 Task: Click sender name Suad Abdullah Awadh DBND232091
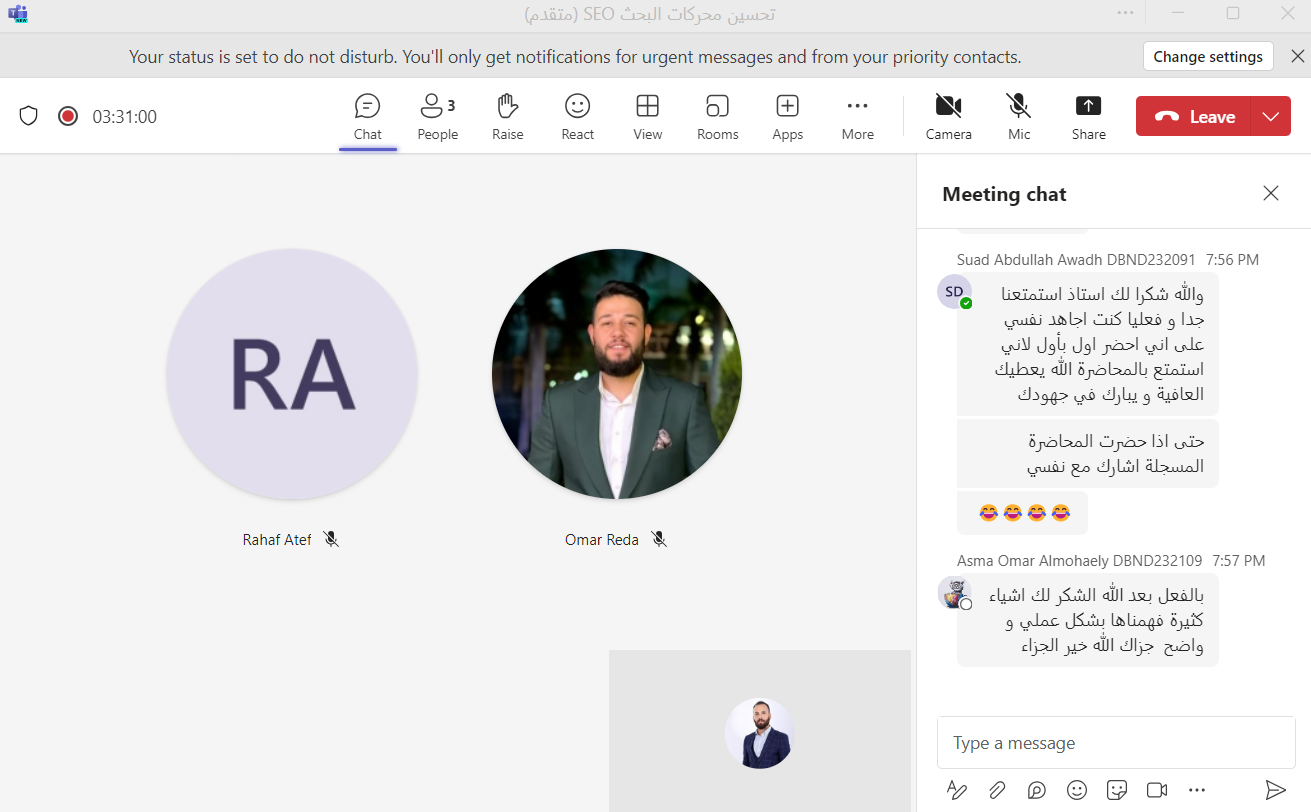click(x=1076, y=260)
